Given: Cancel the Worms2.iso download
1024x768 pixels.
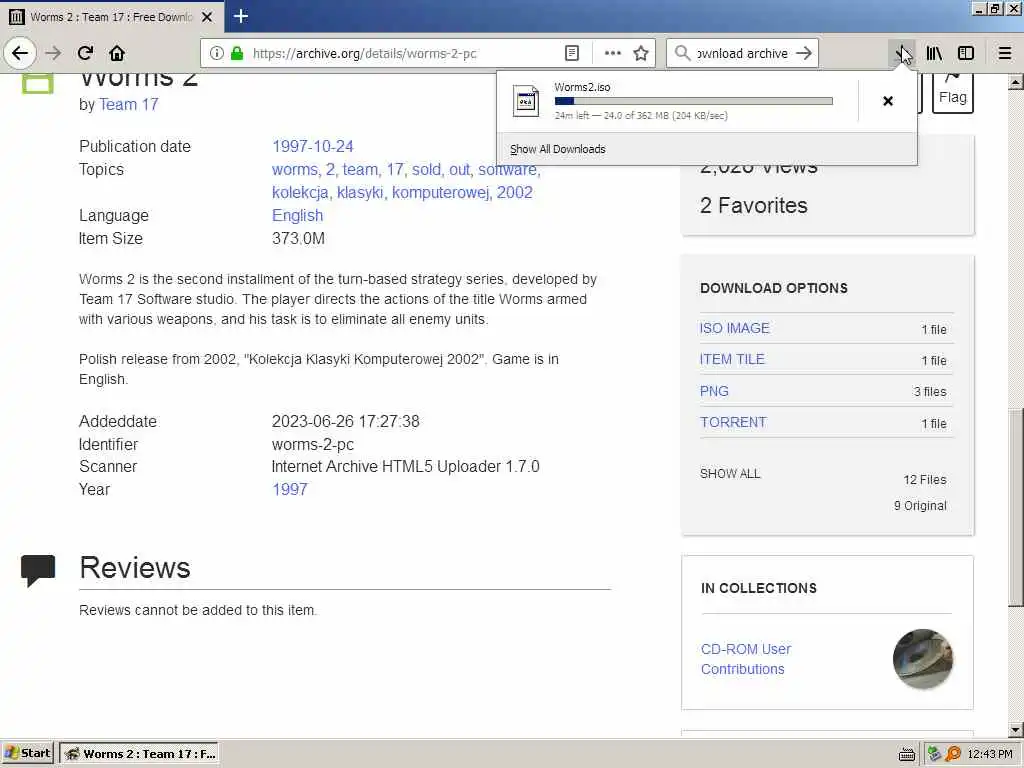Looking at the screenshot, I should pyautogui.click(x=888, y=101).
